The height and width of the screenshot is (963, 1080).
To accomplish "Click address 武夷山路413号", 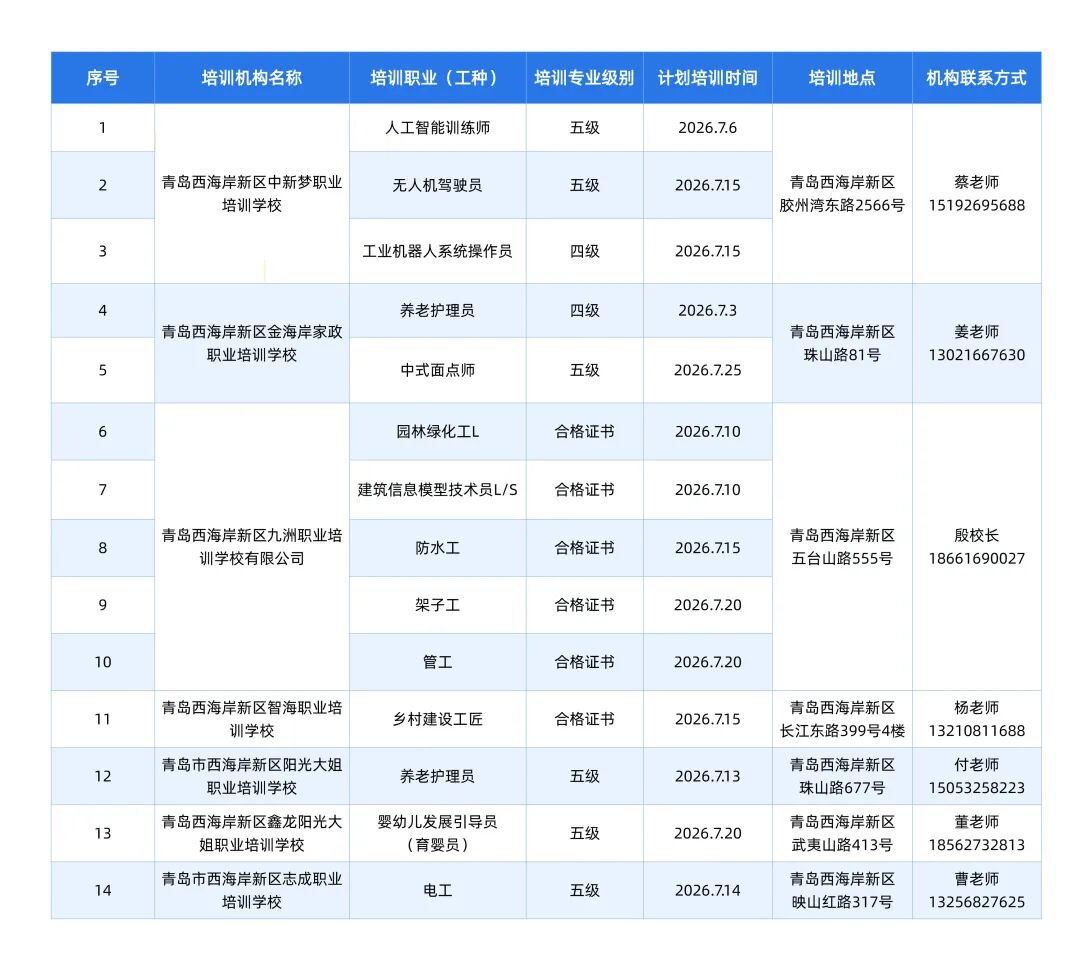I will coord(842,845).
